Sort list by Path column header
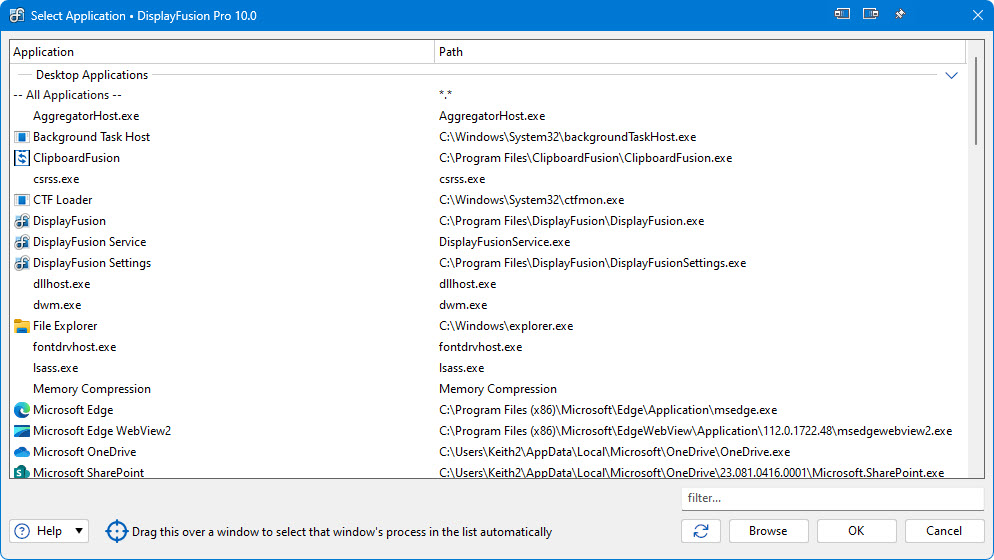The image size is (994, 560). coord(700,52)
